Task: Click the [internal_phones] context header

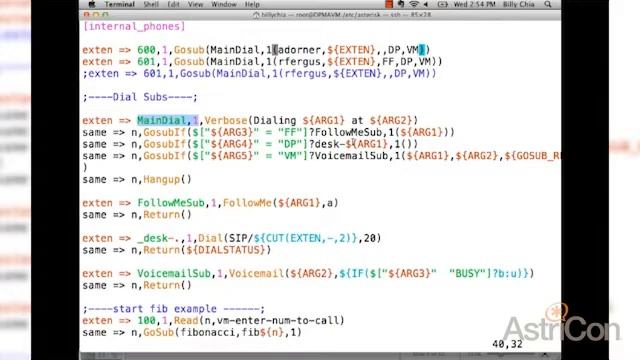Action: 134,27
